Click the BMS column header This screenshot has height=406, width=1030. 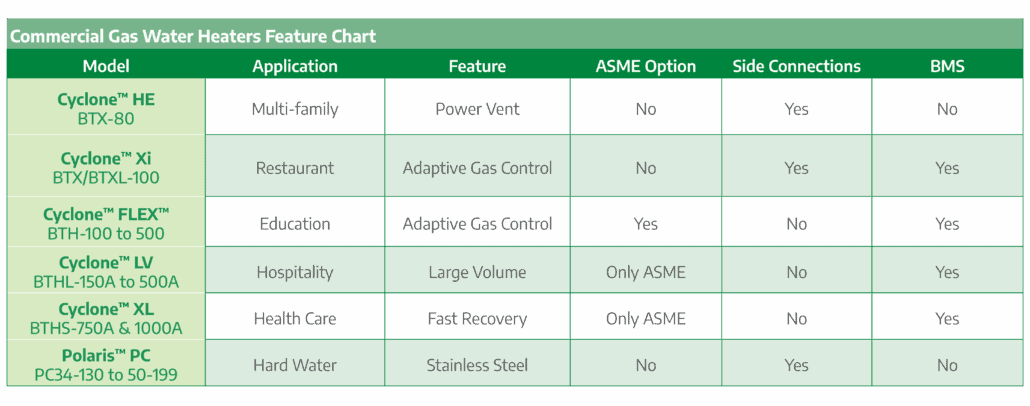pyautogui.click(x=947, y=66)
